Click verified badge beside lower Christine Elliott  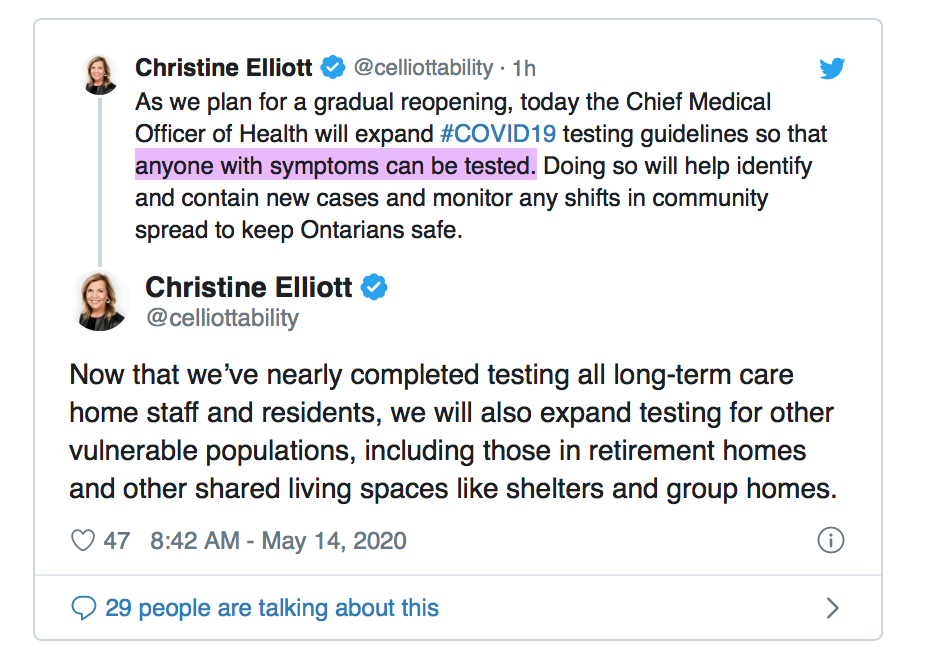(373, 288)
